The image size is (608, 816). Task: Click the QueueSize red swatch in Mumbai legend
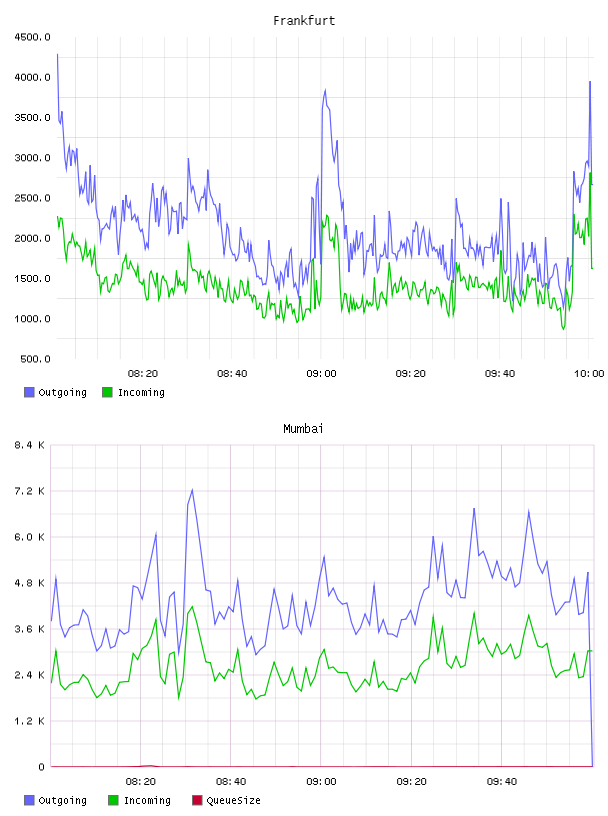click(197, 800)
